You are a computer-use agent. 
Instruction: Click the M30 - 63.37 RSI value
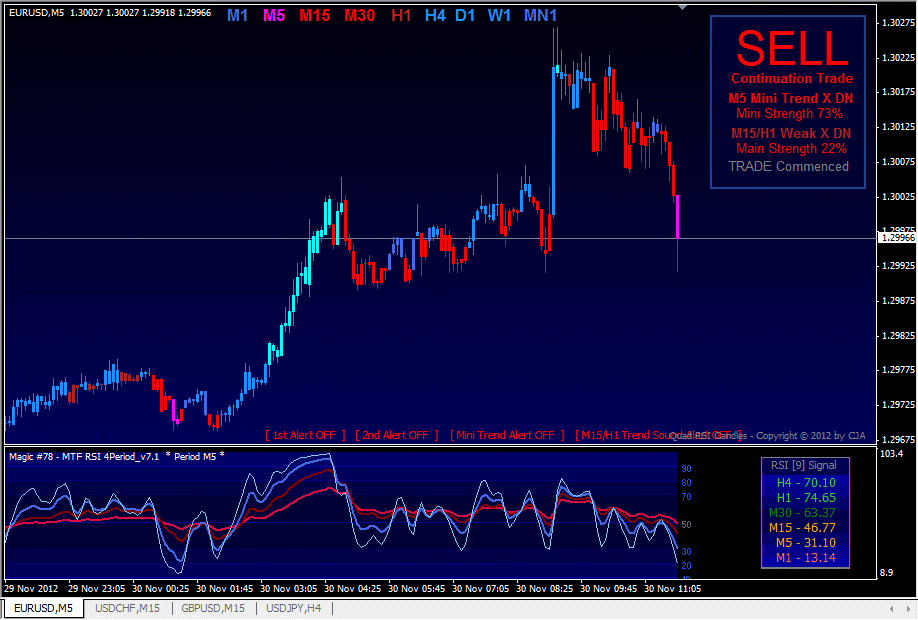click(x=802, y=513)
